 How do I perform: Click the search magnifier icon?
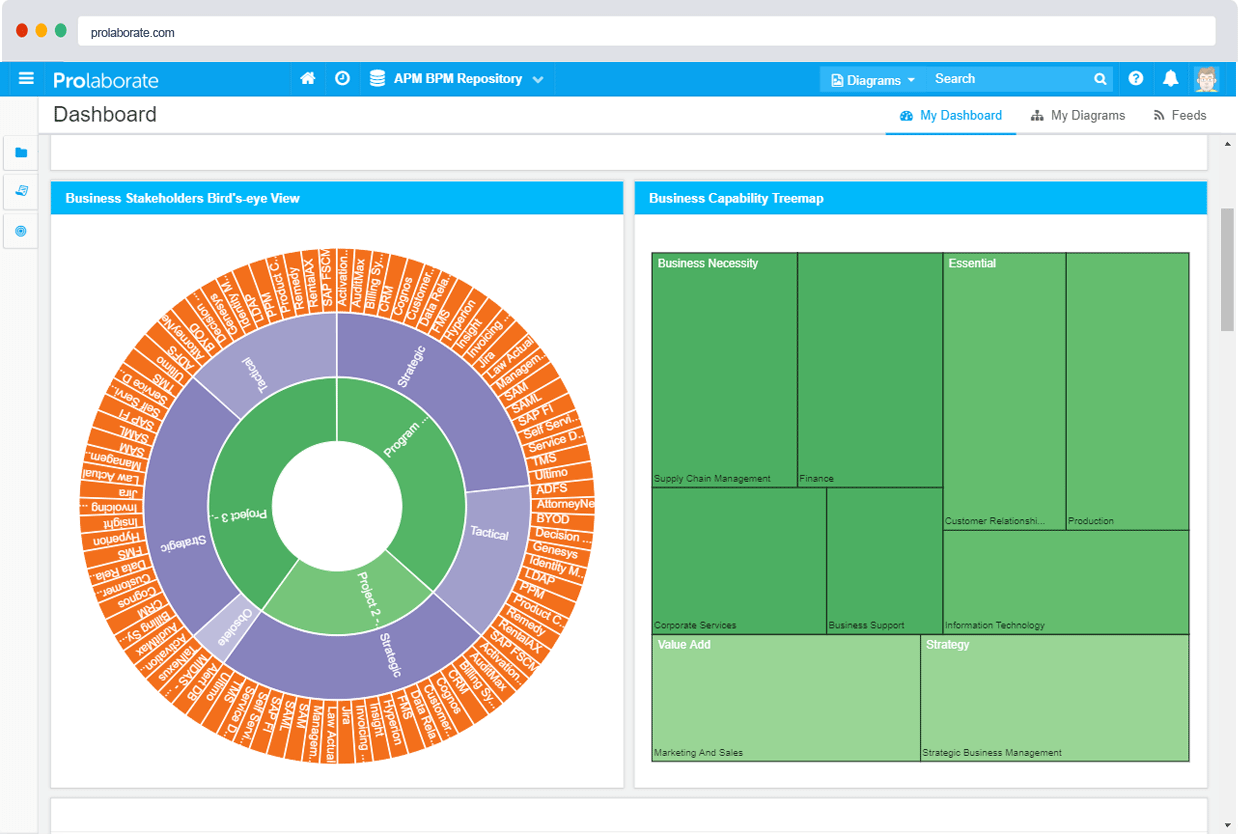1100,79
